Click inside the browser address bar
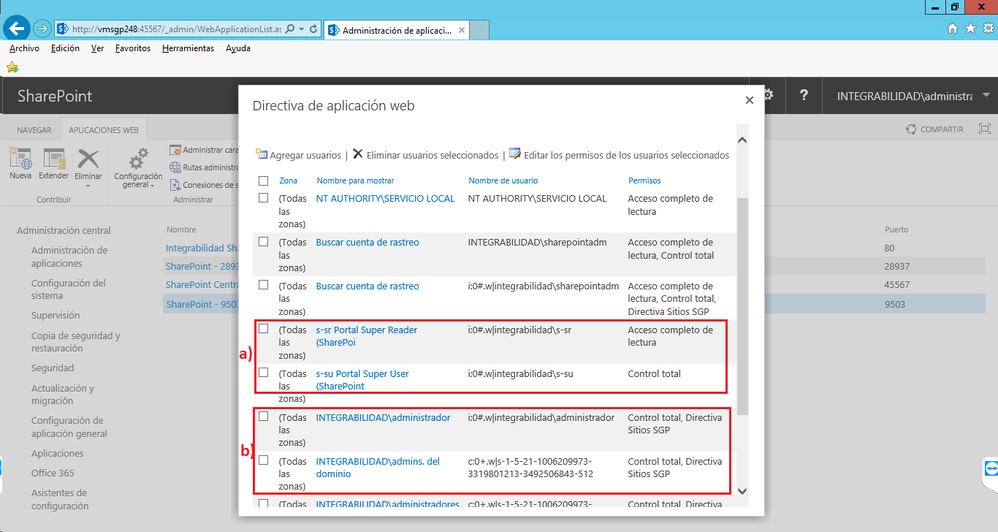 (176, 29)
